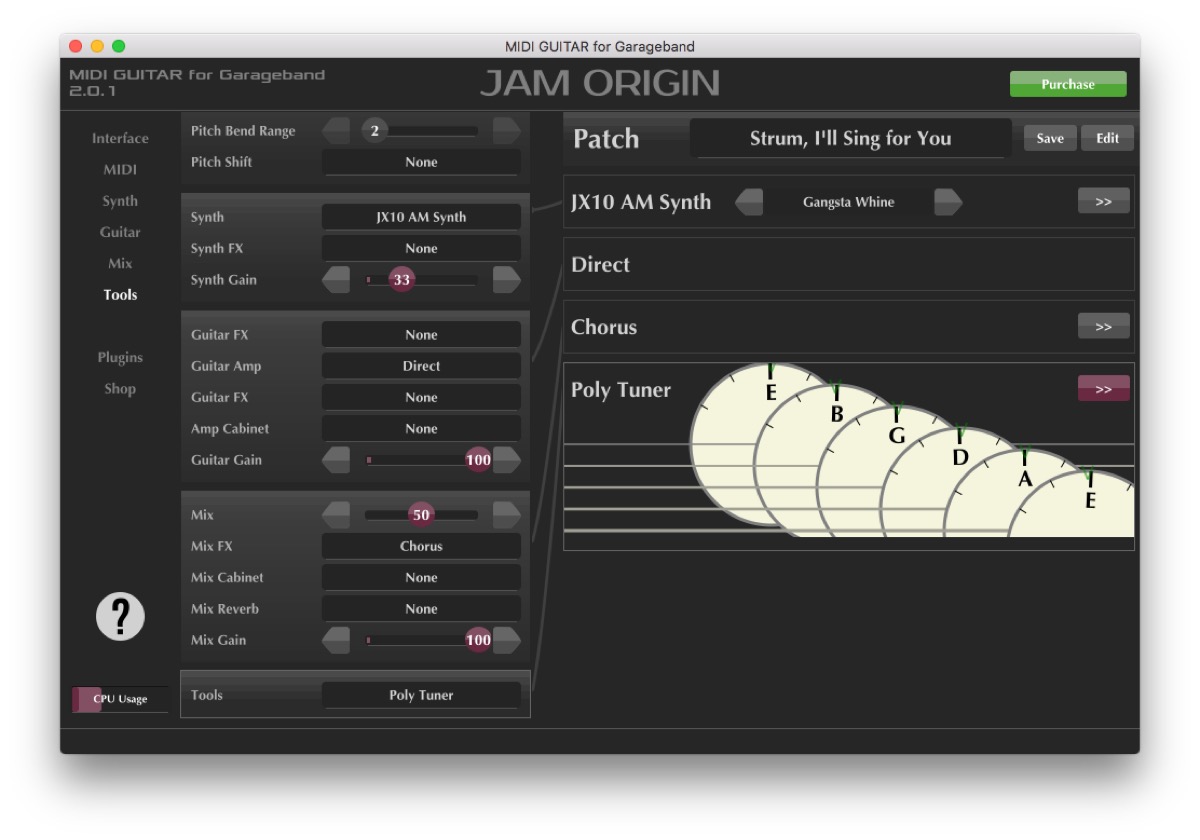The height and width of the screenshot is (840, 1200).
Task: Click the Gangsta Whine preset name
Action: [x=849, y=202]
